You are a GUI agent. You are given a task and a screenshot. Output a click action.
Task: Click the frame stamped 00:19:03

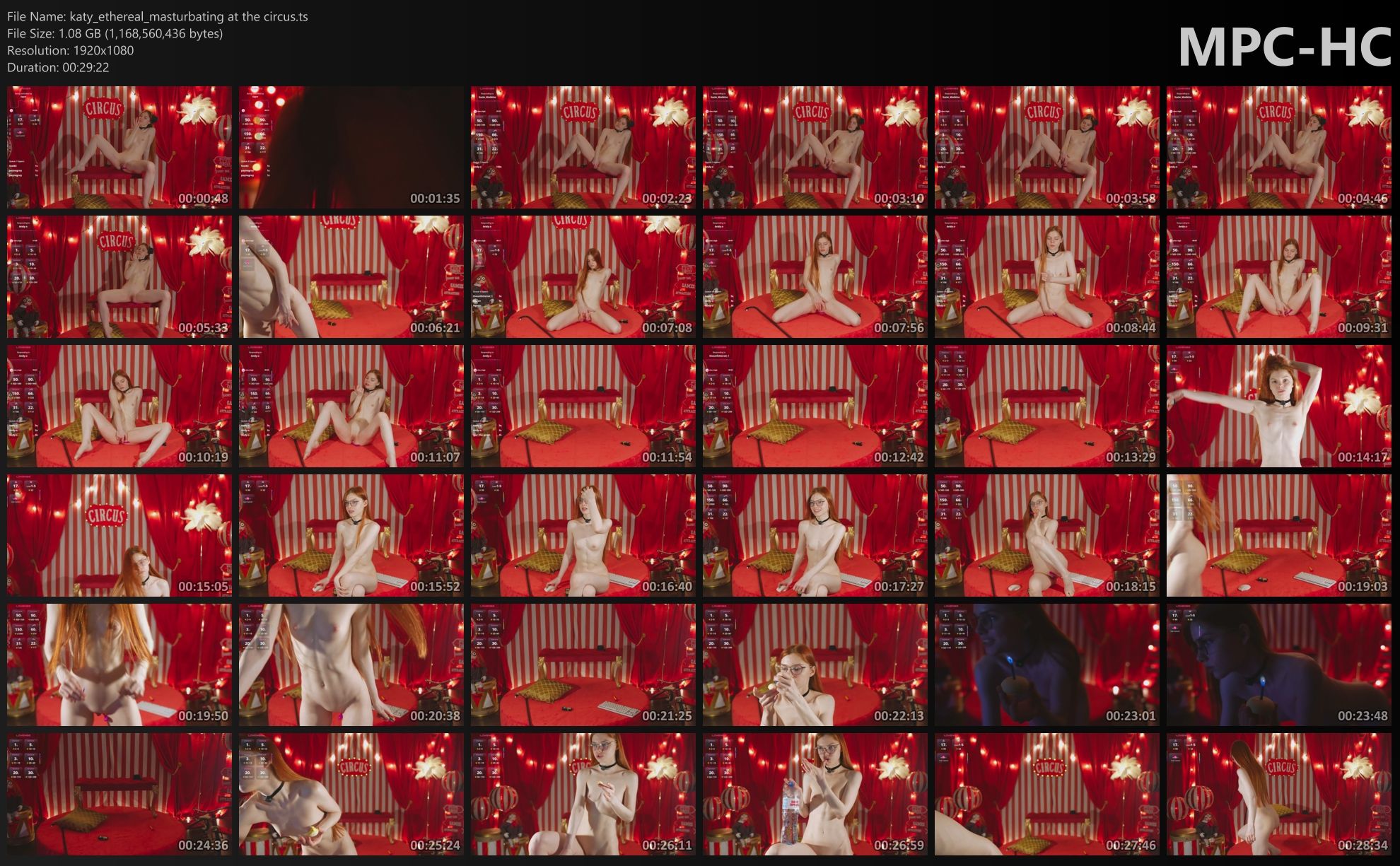pos(1279,536)
